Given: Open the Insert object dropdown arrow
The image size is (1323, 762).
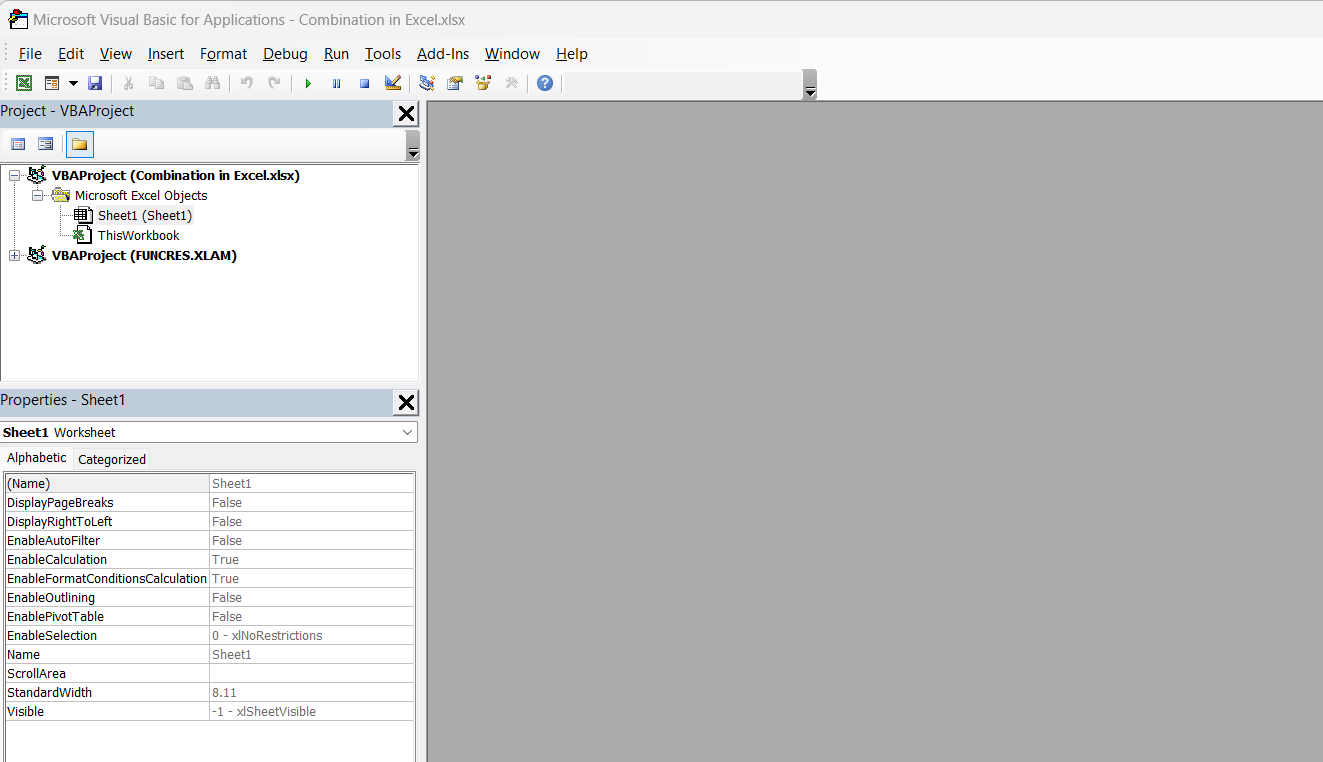Looking at the screenshot, I should pyautogui.click(x=73, y=83).
